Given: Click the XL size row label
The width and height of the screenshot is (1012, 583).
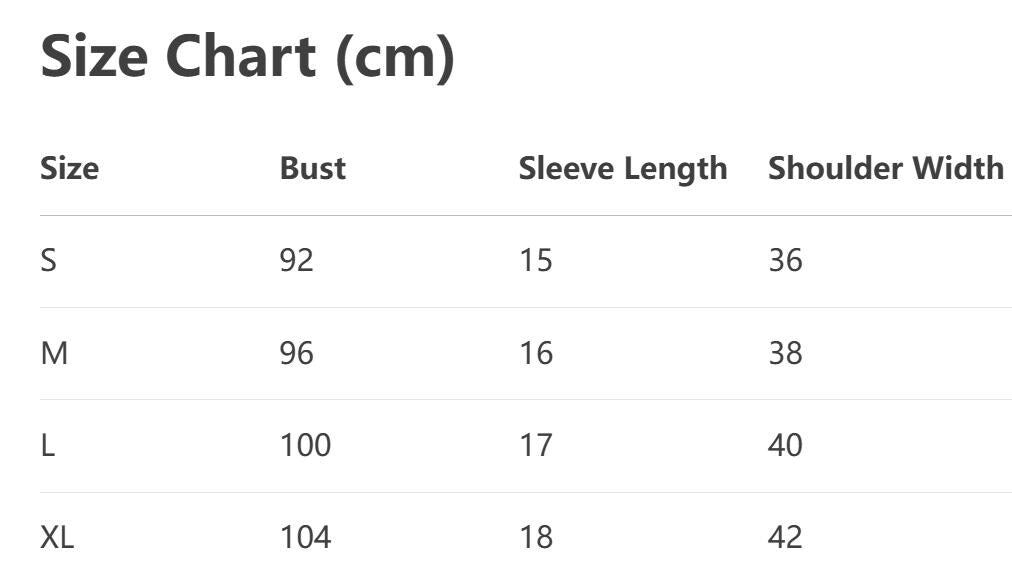Looking at the screenshot, I should (57, 538).
